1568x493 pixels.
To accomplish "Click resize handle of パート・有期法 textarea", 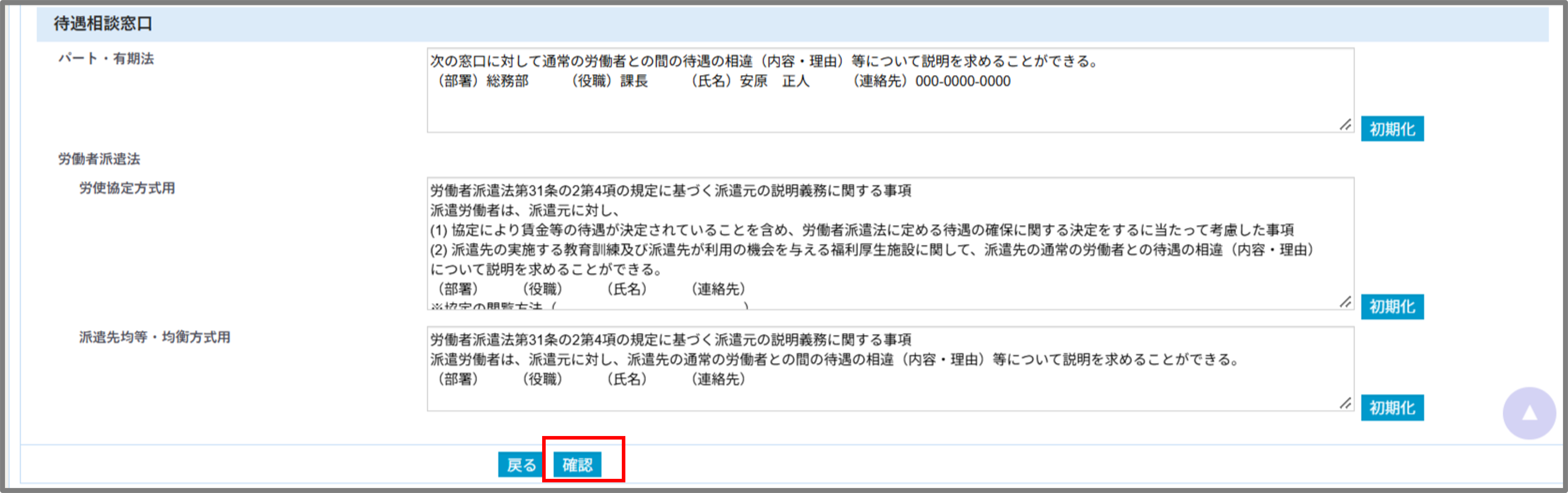I will tap(1345, 125).
